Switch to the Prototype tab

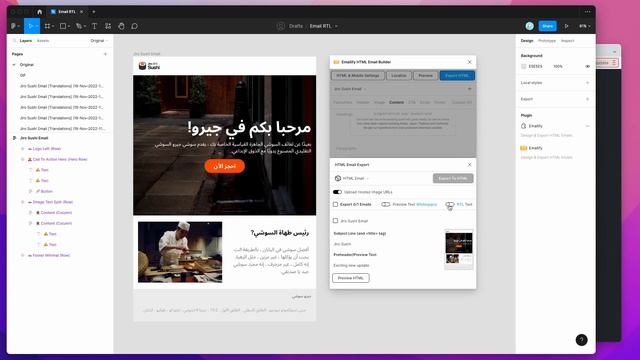[547, 41]
